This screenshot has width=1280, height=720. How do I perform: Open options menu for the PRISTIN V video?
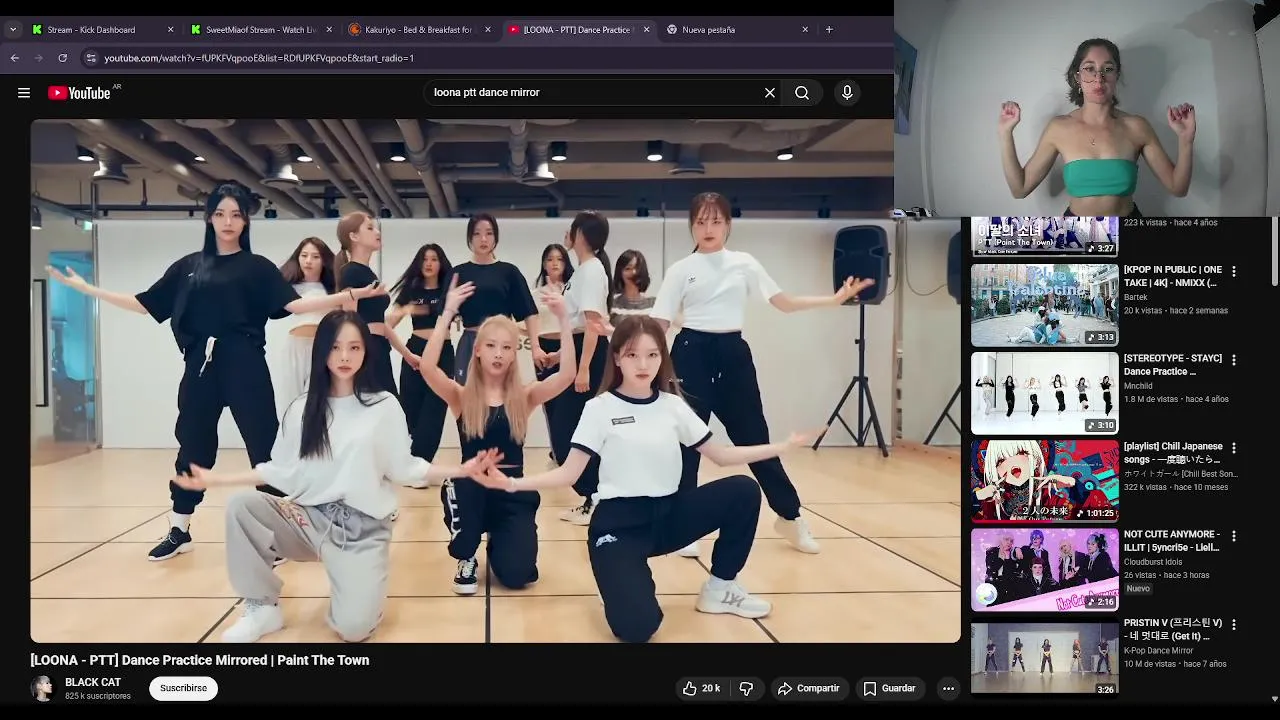[x=1234, y=624]
